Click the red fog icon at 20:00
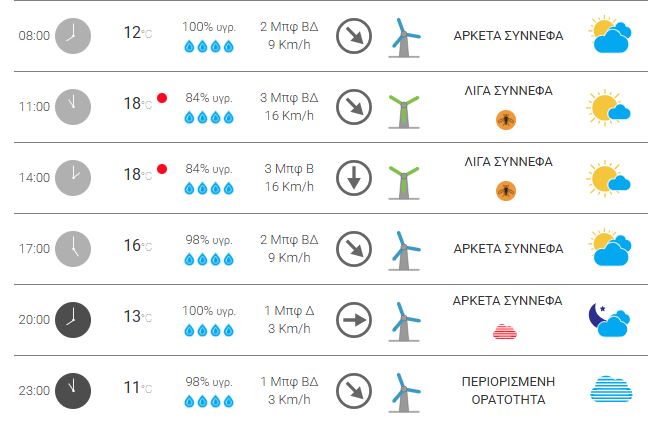 (x=506, y=331)
